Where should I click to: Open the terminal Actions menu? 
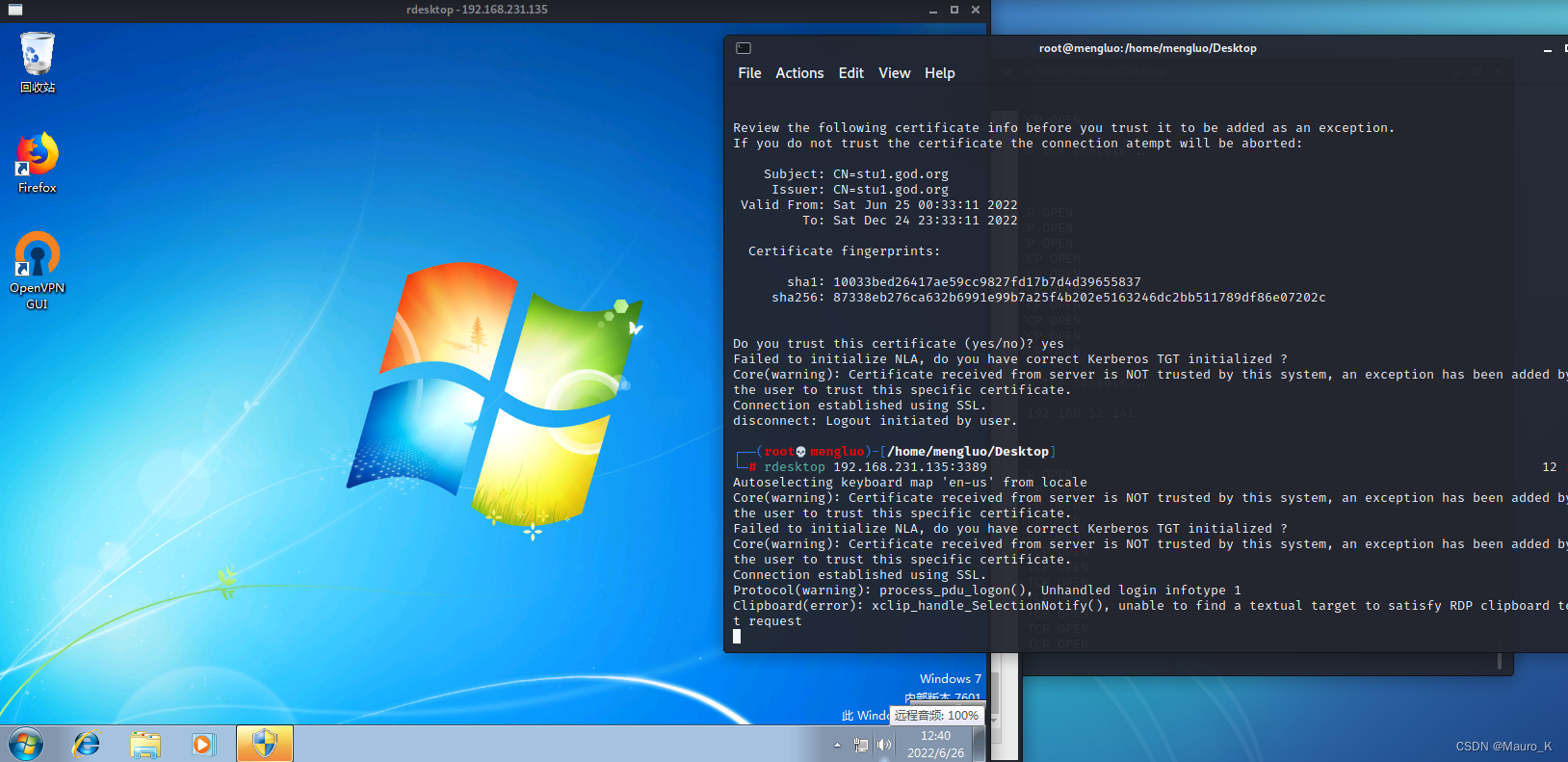pyautogui.click(x=799, y=73)
